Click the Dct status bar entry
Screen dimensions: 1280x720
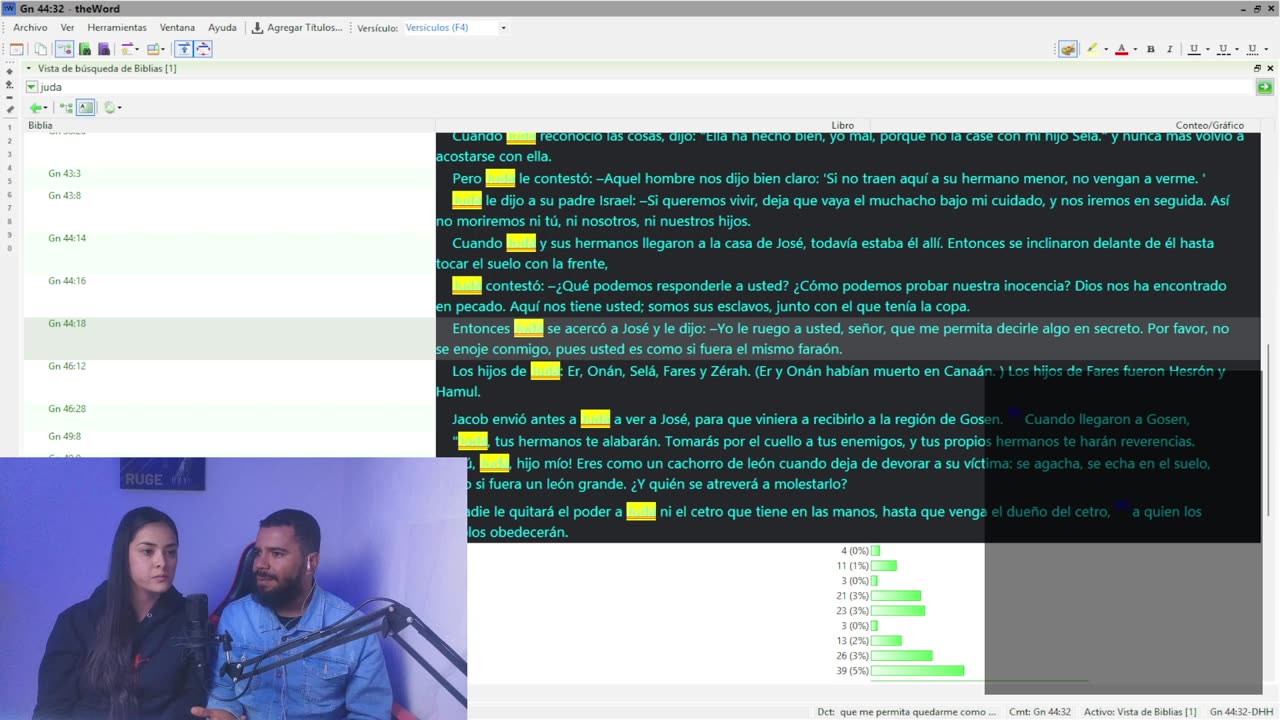pyautogui.click(x=906, y=712)
